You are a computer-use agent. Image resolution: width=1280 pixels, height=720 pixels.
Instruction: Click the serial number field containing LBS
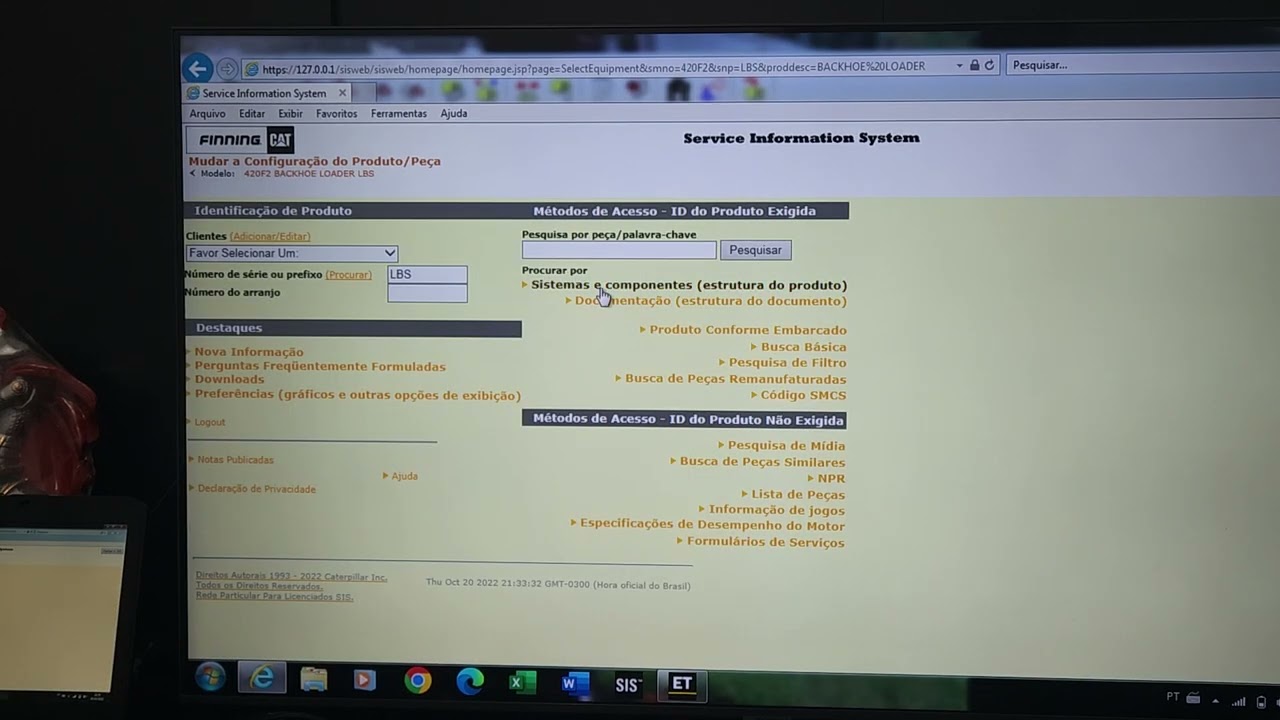427,274
